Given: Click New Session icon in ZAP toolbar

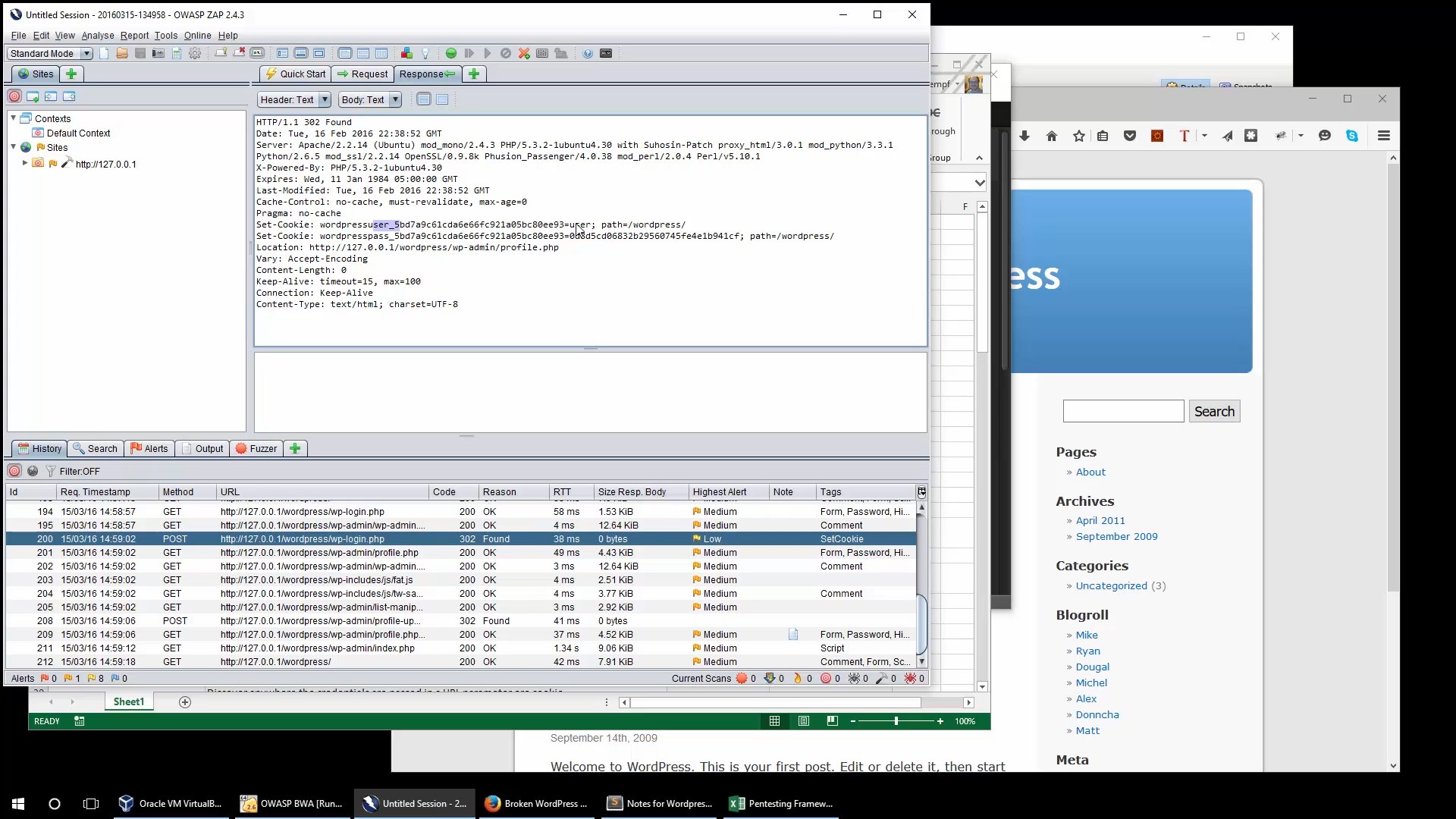Looking at the screenshot, I should 104,53.
